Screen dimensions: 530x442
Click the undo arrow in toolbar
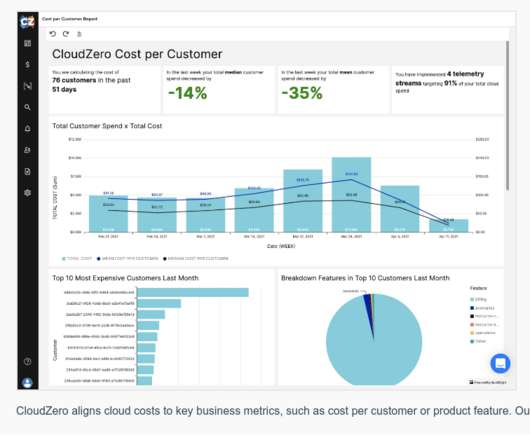click(x=53, y=34)
